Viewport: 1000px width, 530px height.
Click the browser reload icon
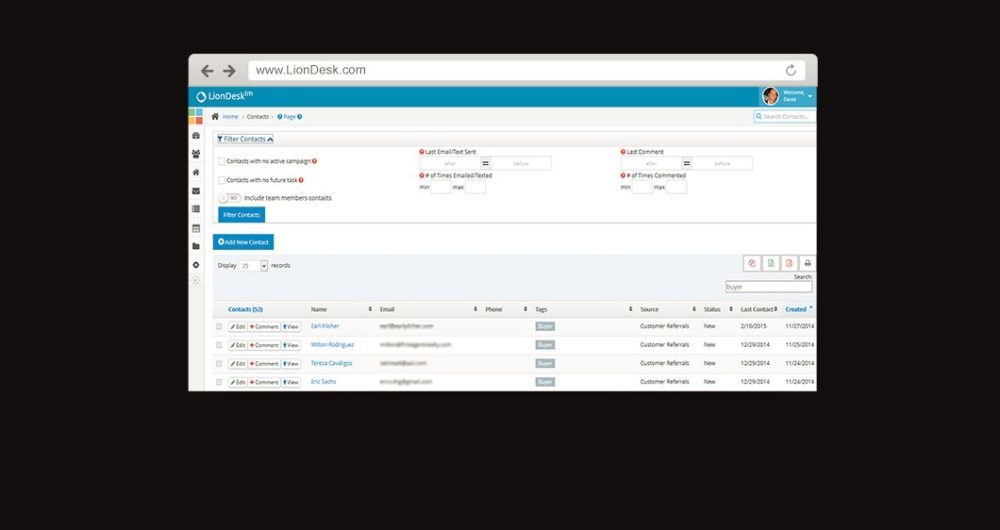tap(791, 70)
